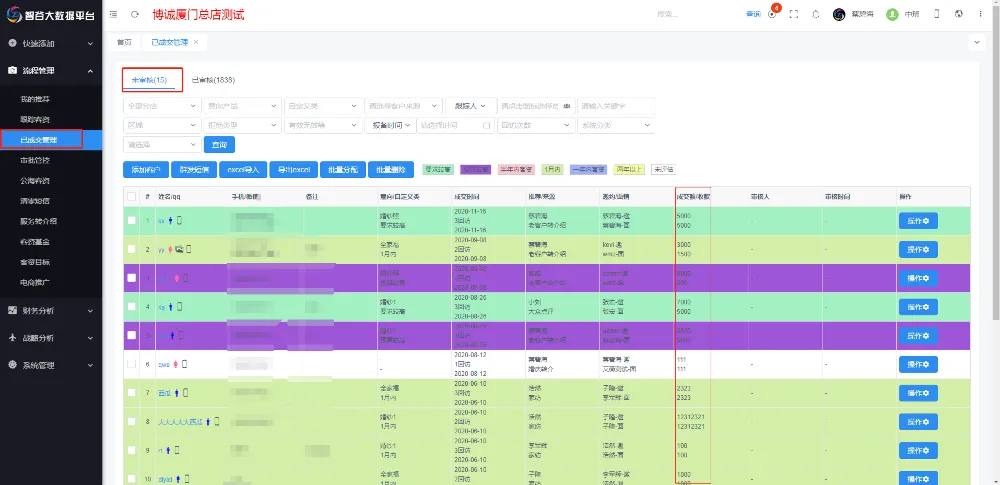Image resolution: width=1000 pixels, height=485 pixels.
Task: Click the refresh icon in top bar
Action: pos(134,14)
